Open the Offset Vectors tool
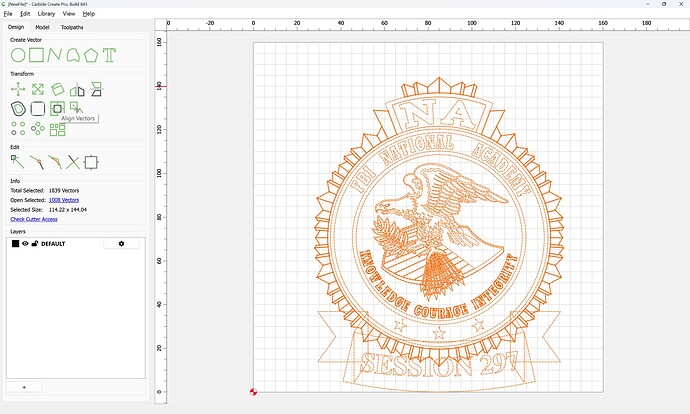Screen dimensions: 690x414 point(18,109)
